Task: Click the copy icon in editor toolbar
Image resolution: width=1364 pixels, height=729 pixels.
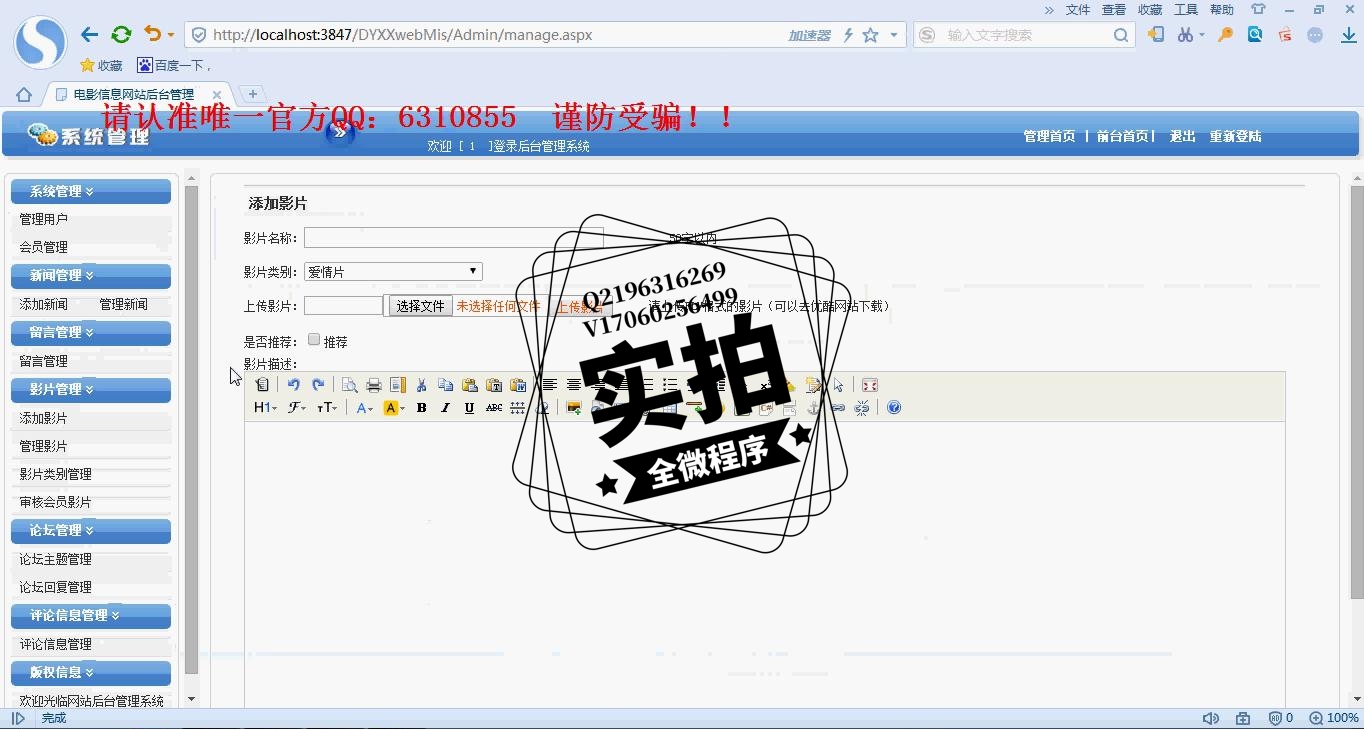Action: point(445,385)
